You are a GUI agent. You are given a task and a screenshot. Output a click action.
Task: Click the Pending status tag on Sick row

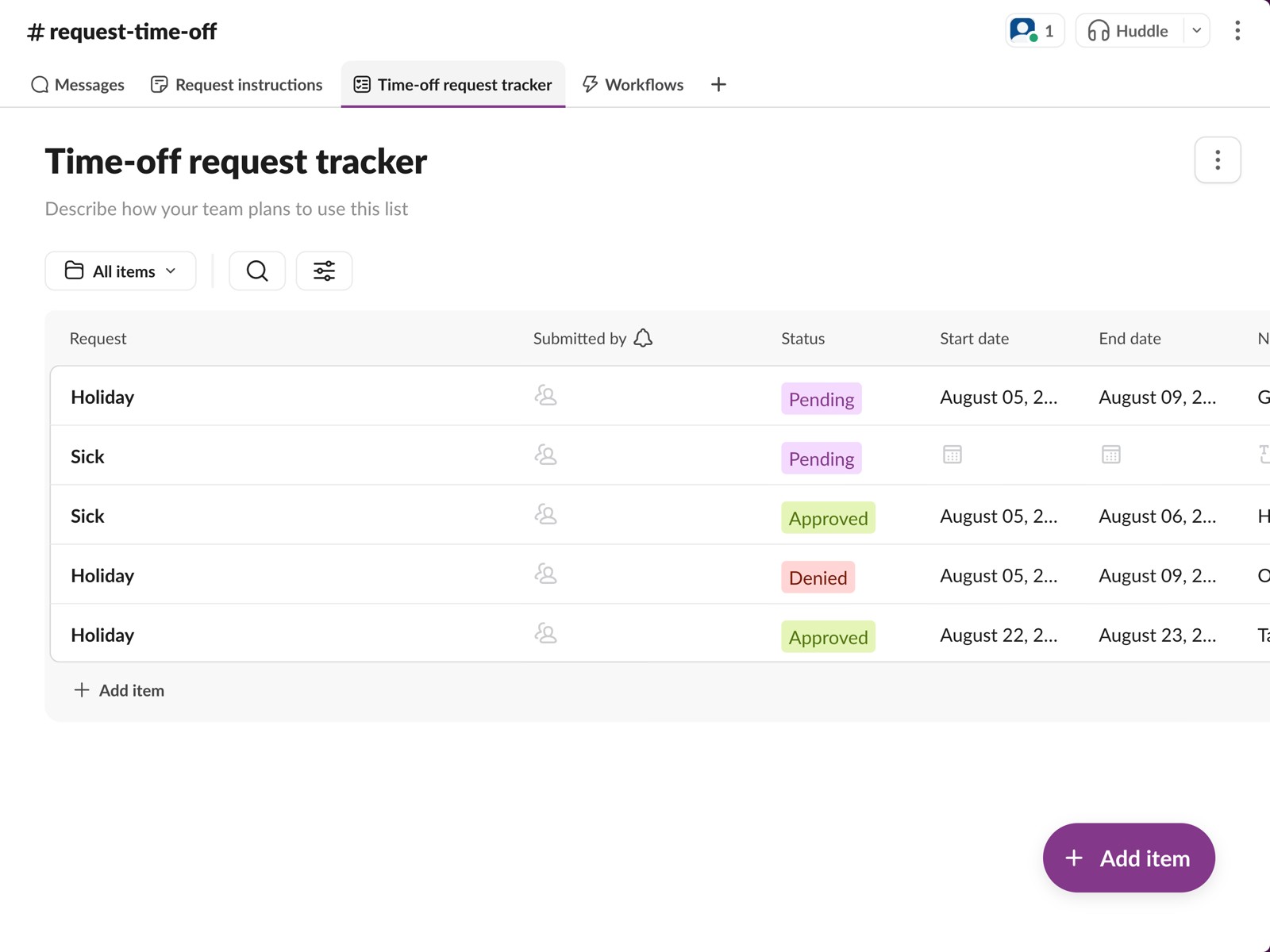pos(821,459)
